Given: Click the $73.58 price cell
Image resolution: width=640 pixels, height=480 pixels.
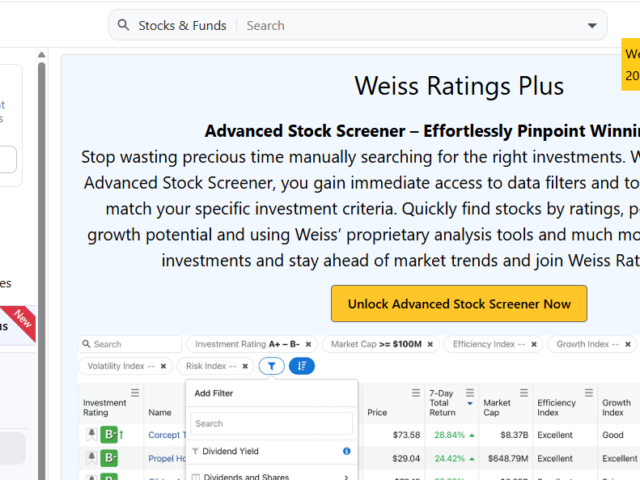Looking at the screenshot, I should tap(406, 435).
